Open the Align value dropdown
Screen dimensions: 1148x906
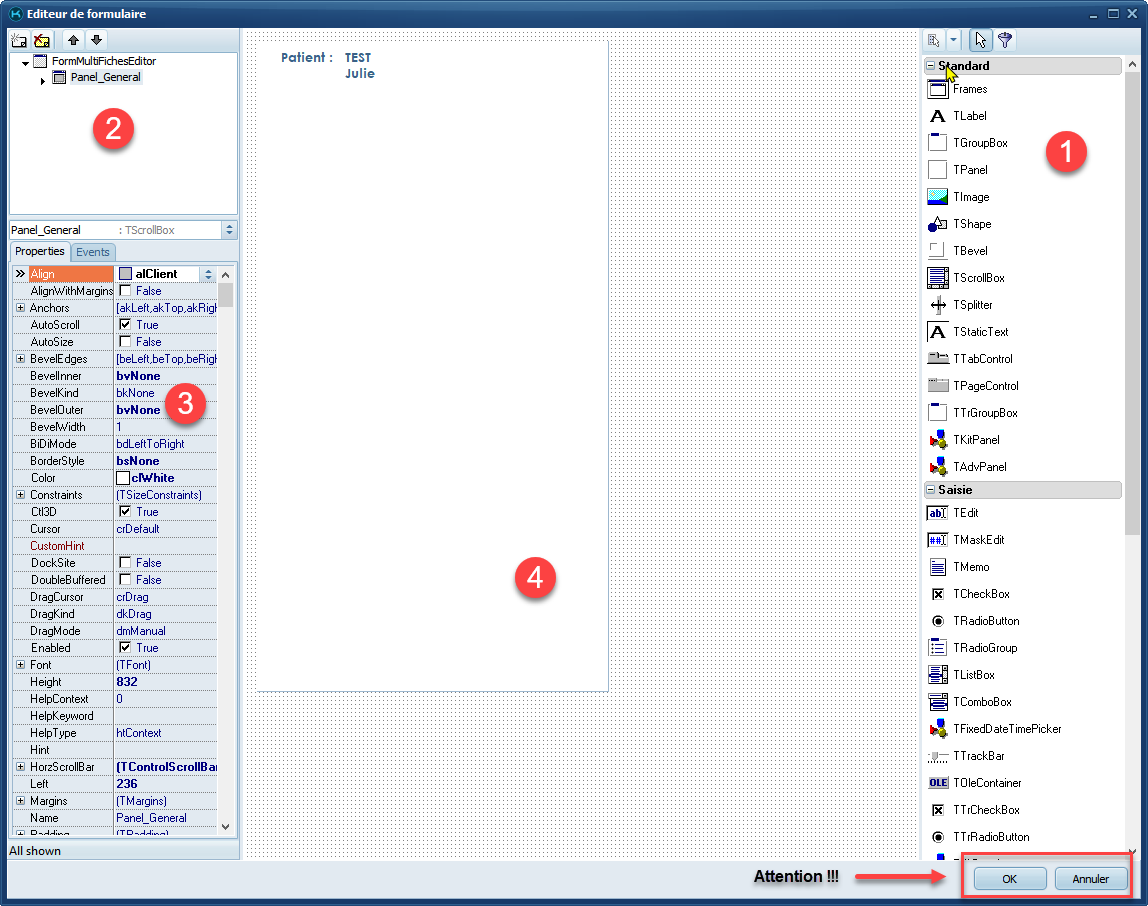coord(208,274)
